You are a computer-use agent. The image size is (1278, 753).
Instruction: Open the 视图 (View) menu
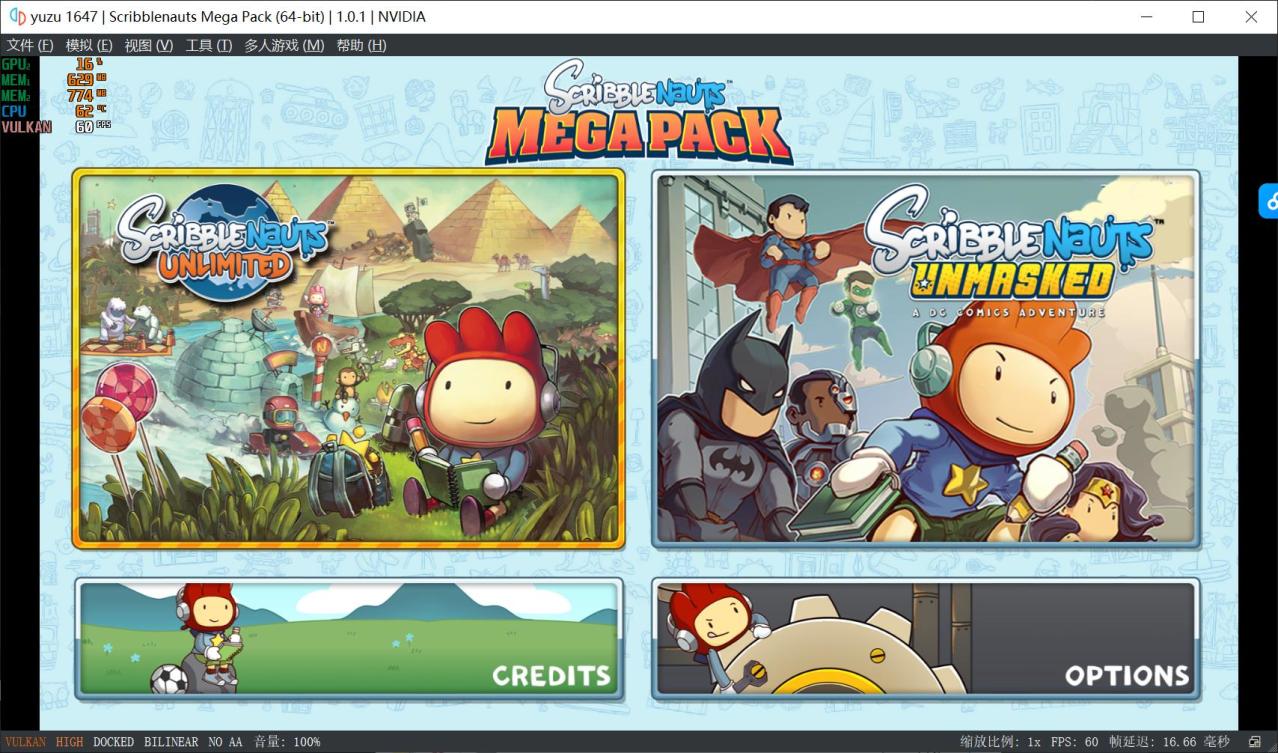tap(148, 45)
